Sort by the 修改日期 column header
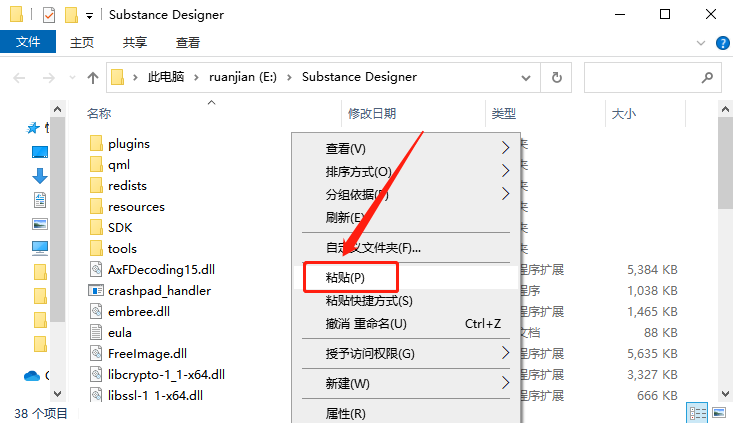This screenshot has width=733, height=423. click(372, 114)
